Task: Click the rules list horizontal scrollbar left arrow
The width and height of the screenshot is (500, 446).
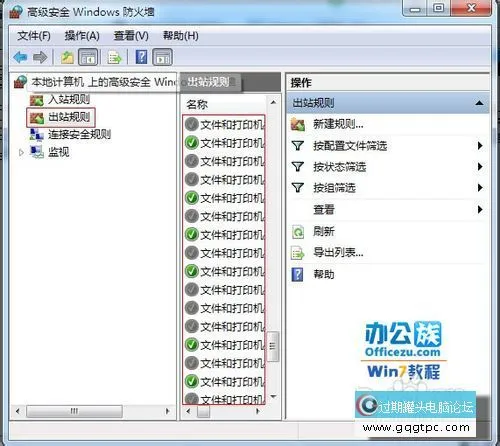Action: pos(188,411)
